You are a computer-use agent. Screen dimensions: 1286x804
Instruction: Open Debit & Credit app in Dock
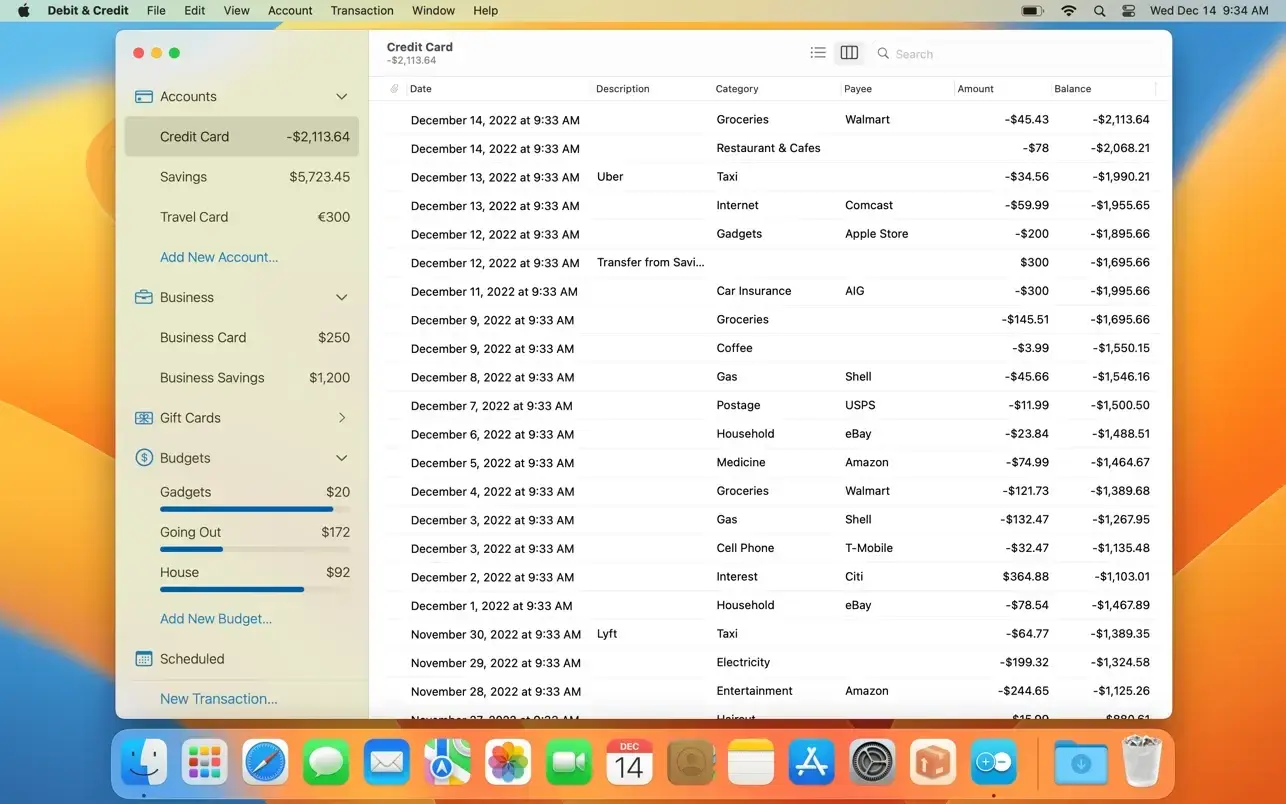point(993,765)
